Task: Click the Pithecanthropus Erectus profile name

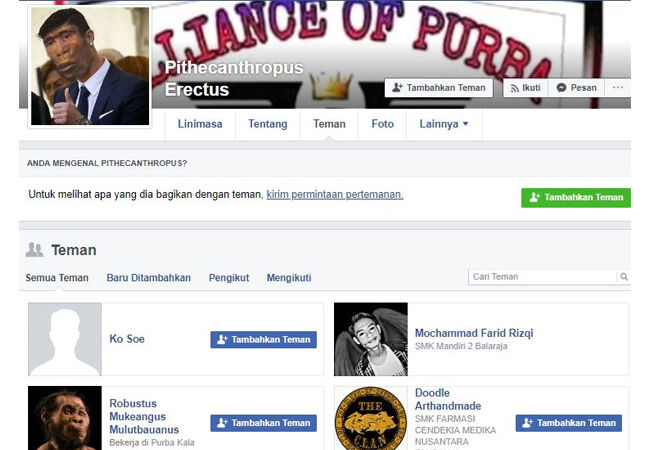Action: pos(234,78)
